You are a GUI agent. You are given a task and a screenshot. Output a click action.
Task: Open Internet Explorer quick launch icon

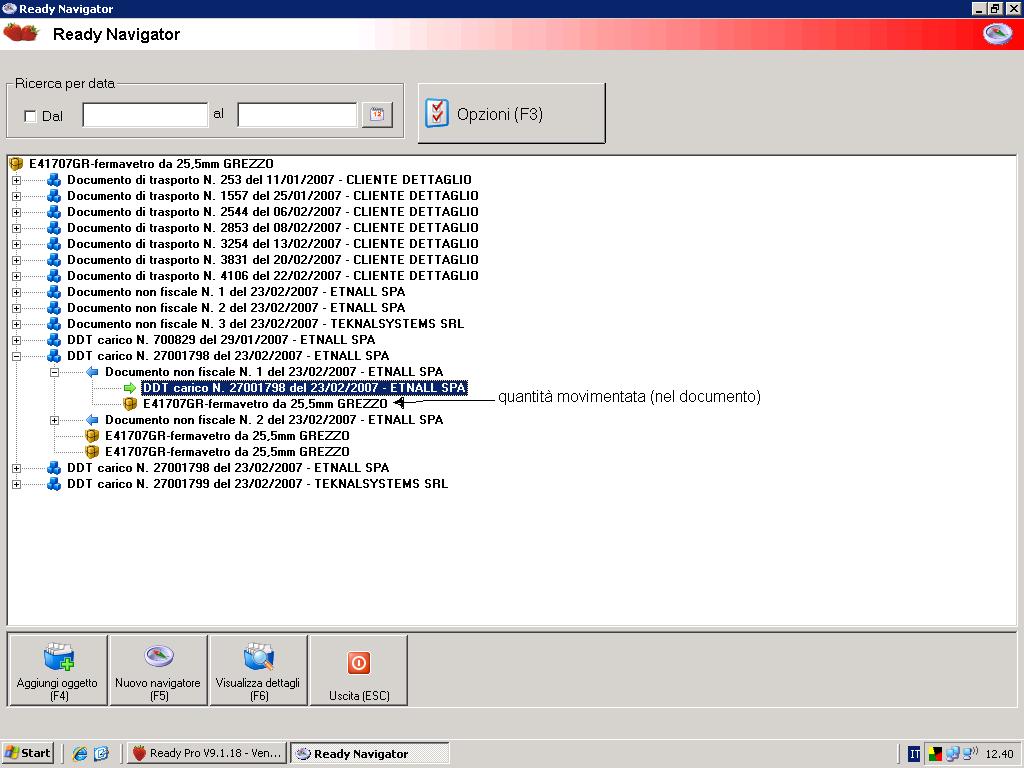coord(80,754)
